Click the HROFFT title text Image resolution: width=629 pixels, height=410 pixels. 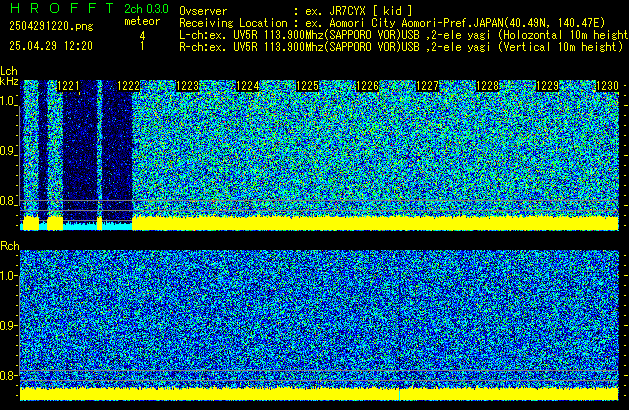click(x=62, y=8)
